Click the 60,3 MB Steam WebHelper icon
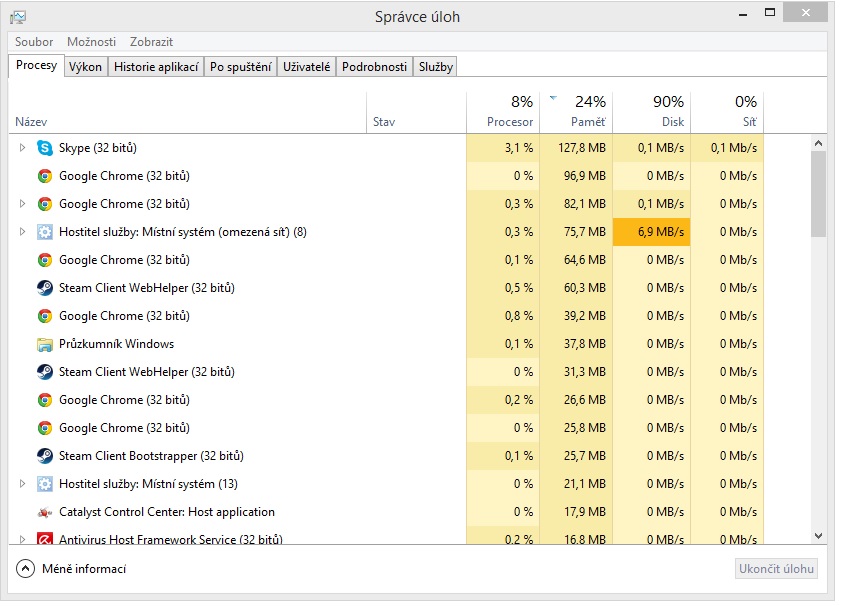Screen dimensions: 842x606 45,288
